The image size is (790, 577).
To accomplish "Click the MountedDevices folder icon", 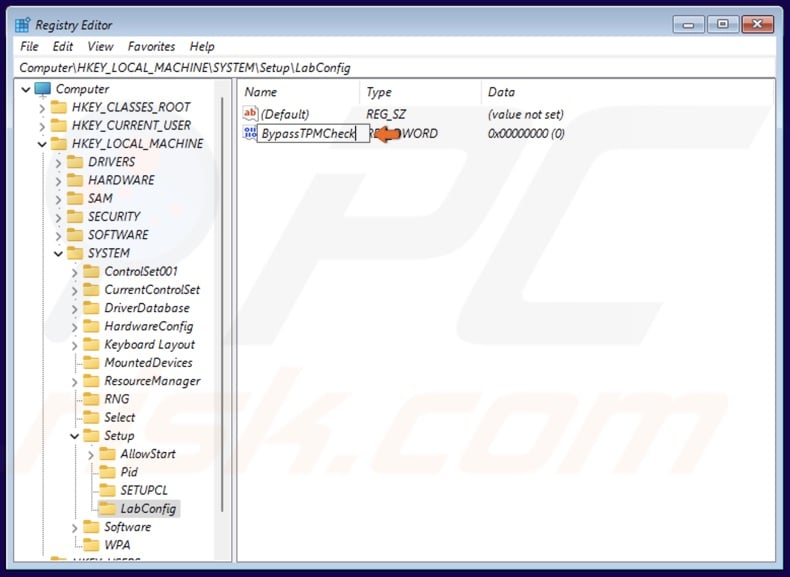I will 91,362.
